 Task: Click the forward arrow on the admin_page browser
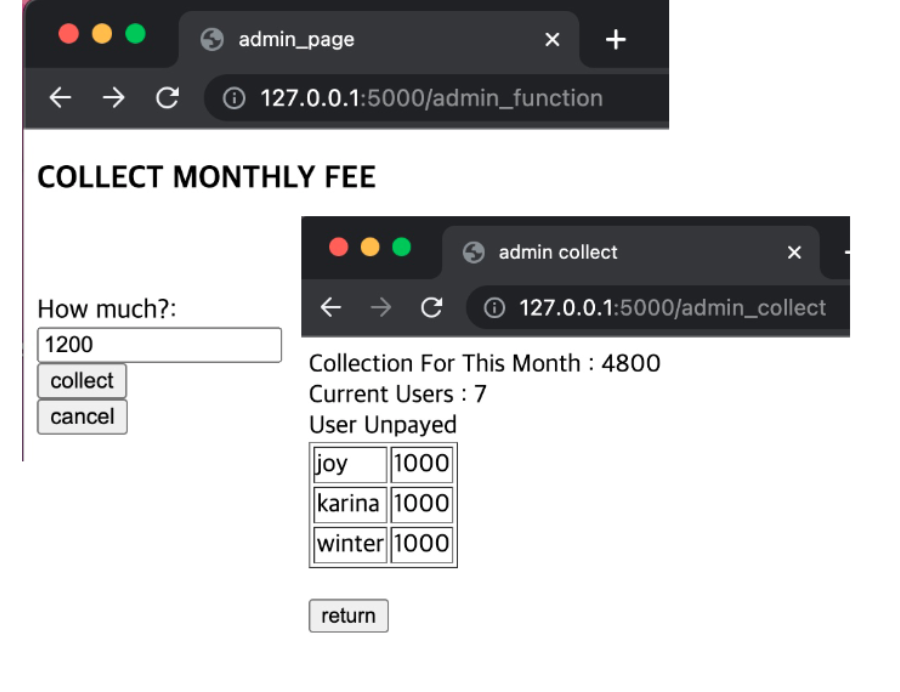tap(113, 98)
